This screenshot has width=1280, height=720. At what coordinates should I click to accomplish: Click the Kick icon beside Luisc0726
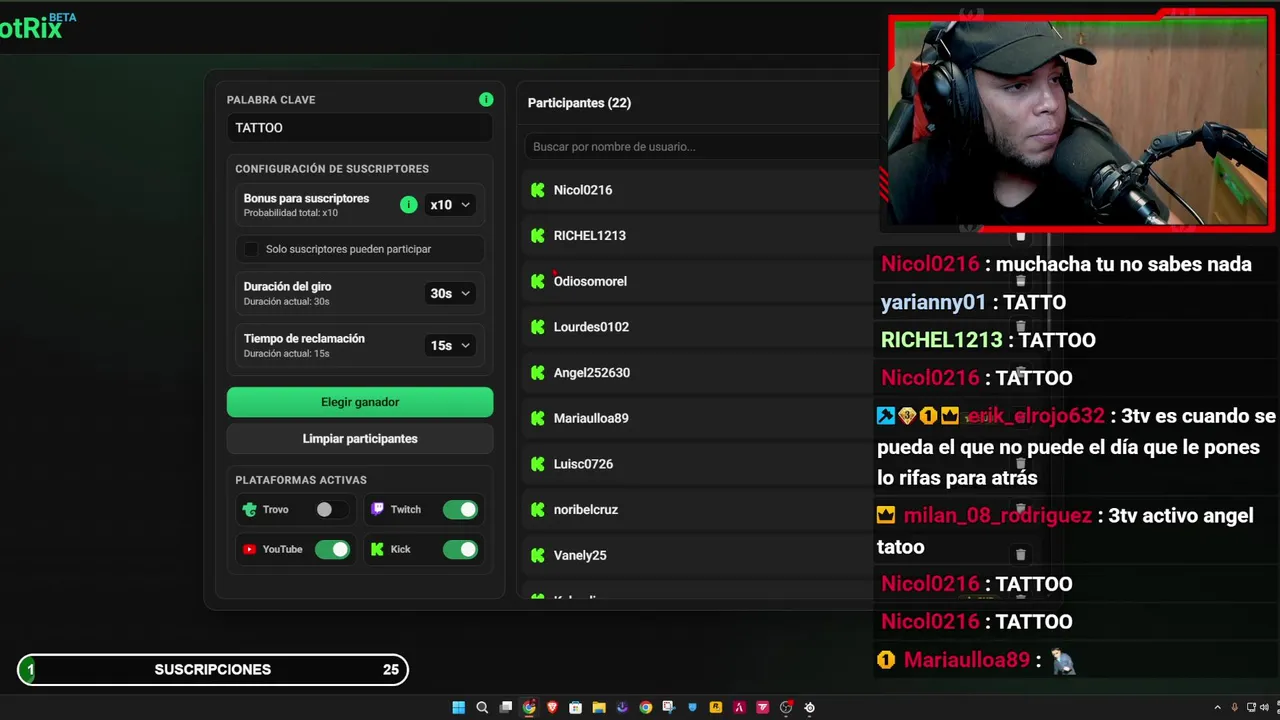(538, 464)
